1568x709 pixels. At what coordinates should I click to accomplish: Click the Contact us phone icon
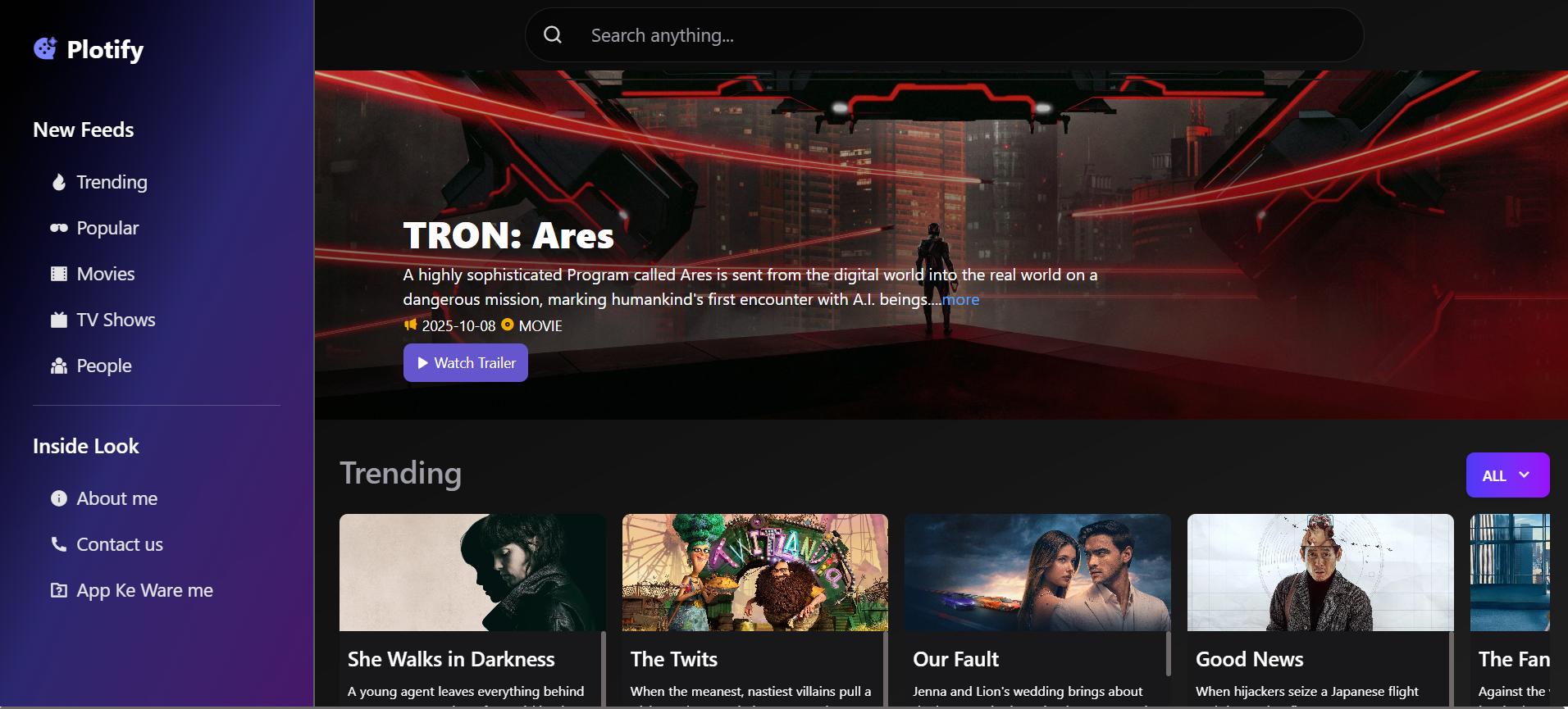tap(58, 544)
